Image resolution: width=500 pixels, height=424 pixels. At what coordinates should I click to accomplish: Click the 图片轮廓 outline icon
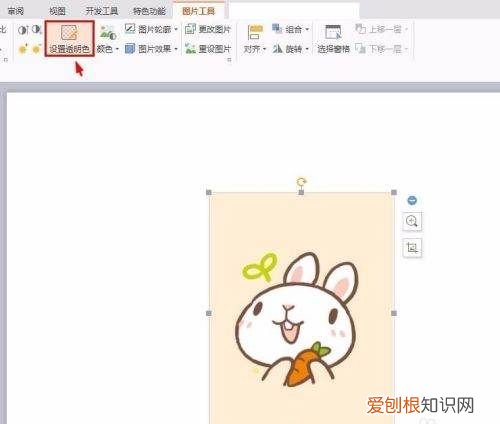point(130,29)
